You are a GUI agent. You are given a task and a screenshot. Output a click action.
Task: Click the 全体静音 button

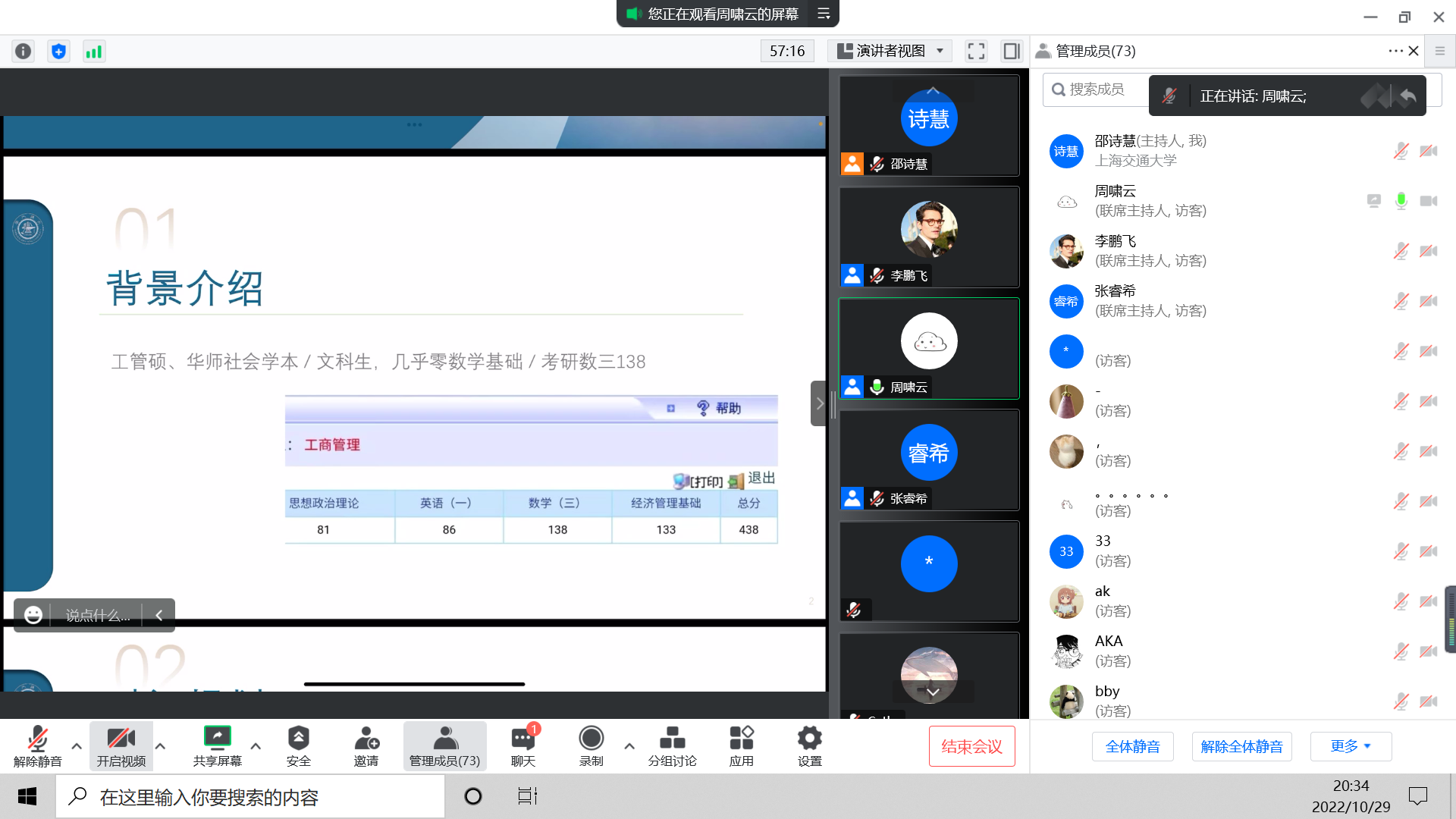point(1132,746)
